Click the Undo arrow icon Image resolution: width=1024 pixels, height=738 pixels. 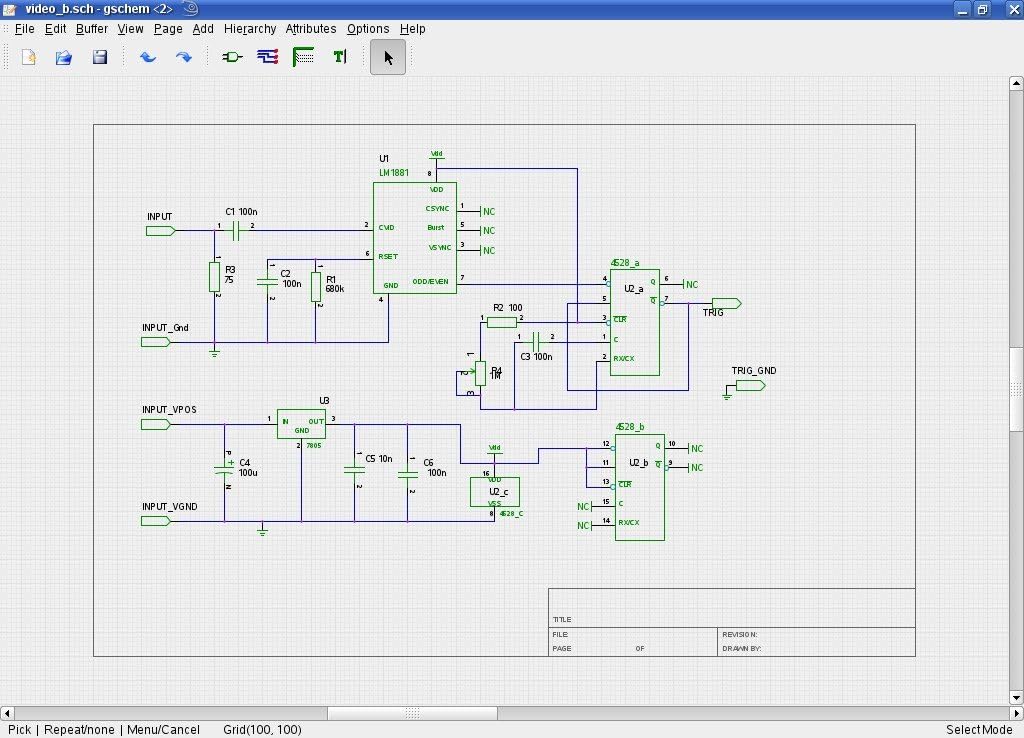point(148,57)
